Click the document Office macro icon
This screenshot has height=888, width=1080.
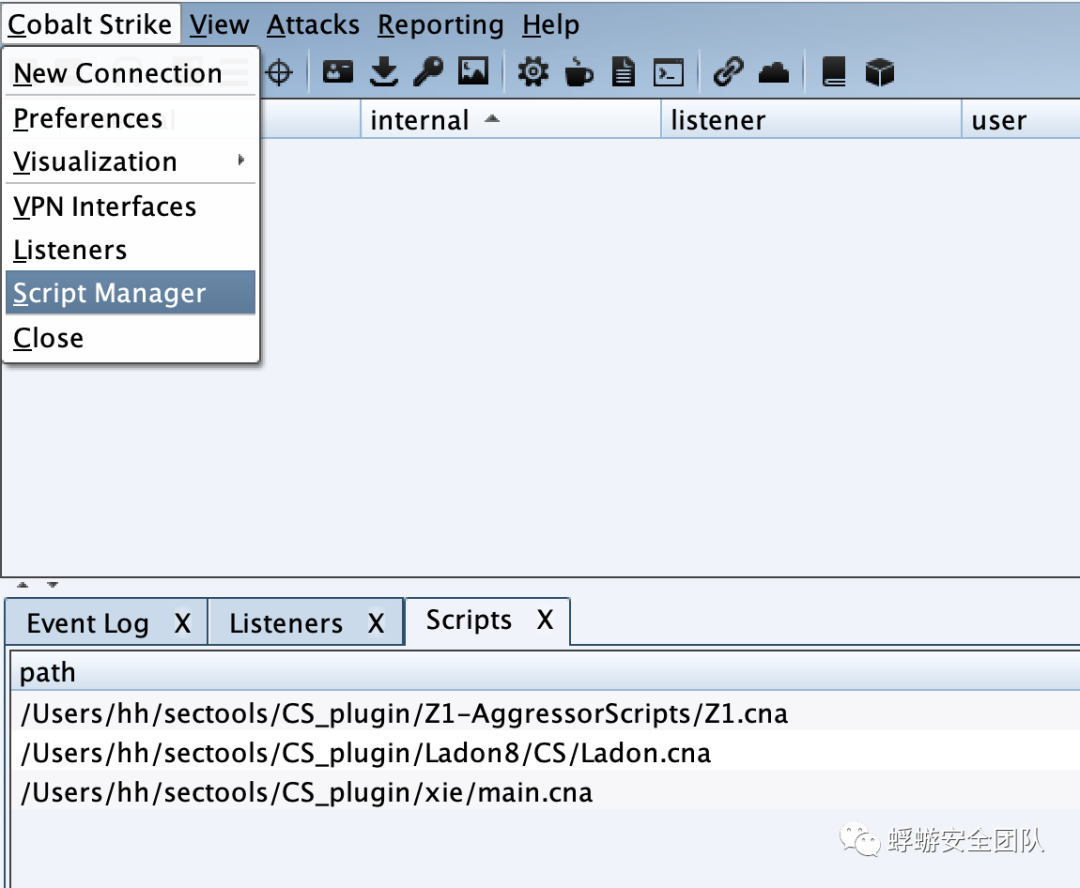coord(623,72)
